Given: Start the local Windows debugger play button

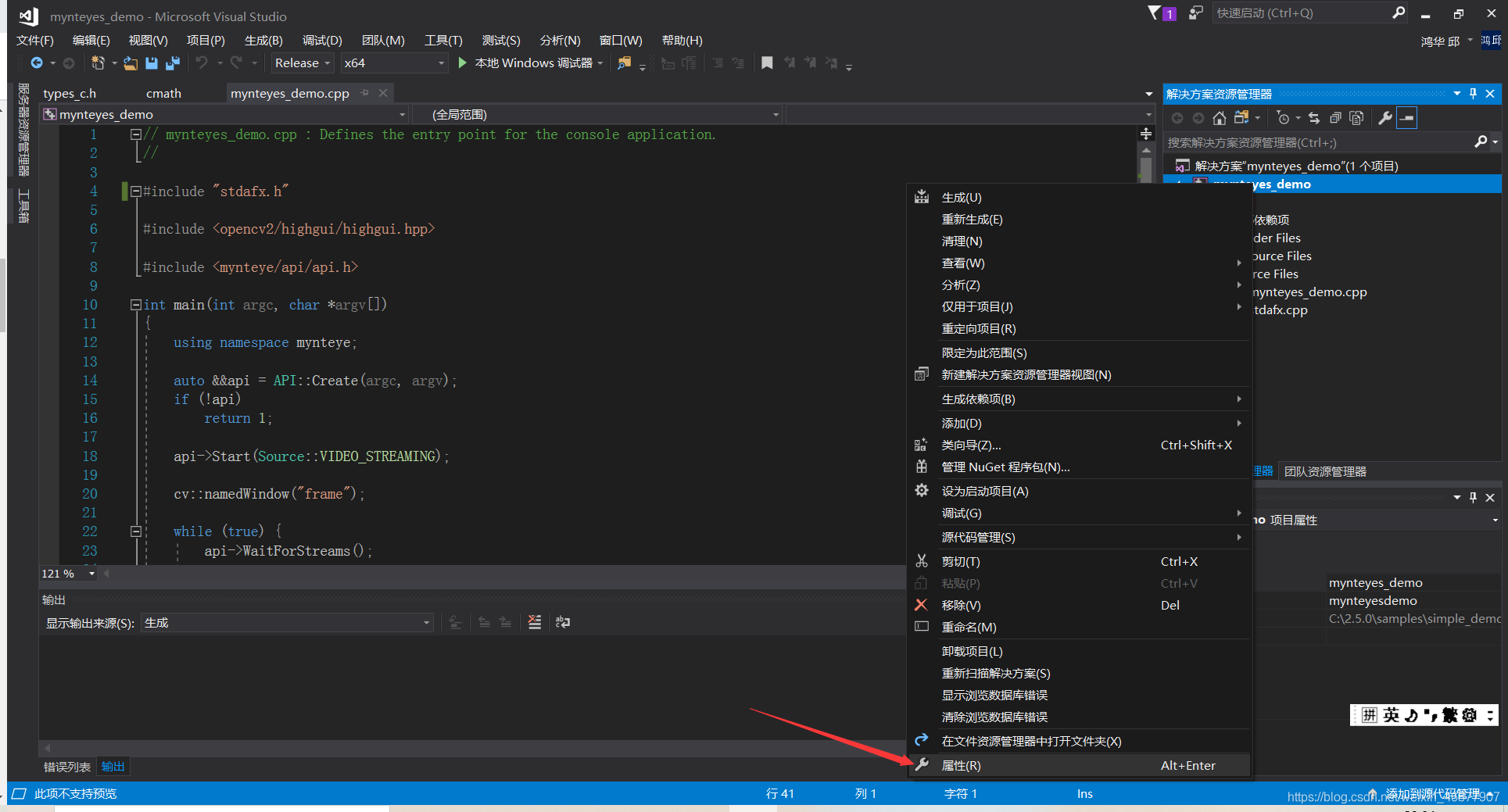Looking at the screenshot, I should 462,63.
